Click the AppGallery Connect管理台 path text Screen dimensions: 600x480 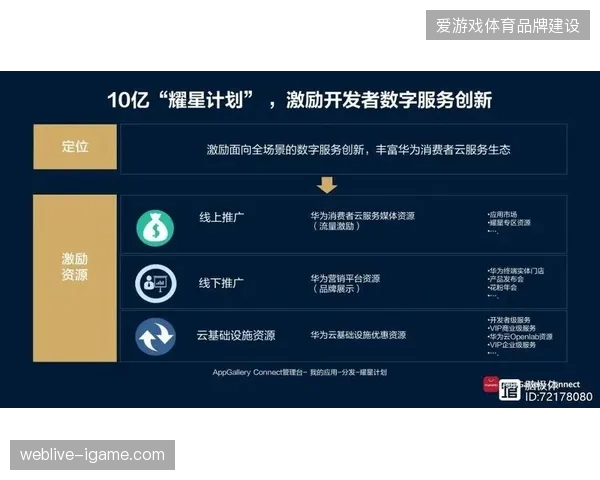pyautogui.click(x=300, y=372)
